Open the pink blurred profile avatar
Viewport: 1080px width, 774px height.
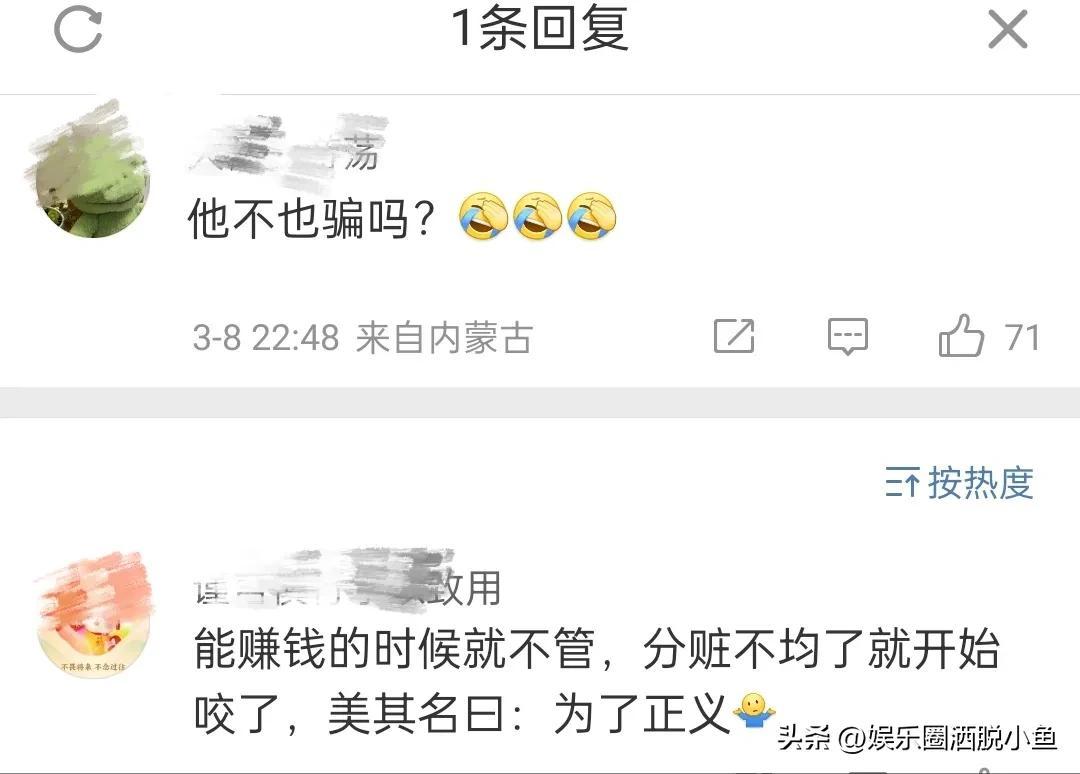[94, 614]
